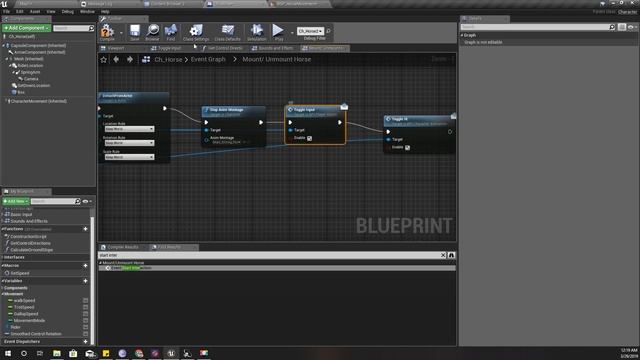The height and width of the screenshot is (360, 640).
Task: Toggle Enable checkbox on Toggle Hit node
Action: pos(407,148)
